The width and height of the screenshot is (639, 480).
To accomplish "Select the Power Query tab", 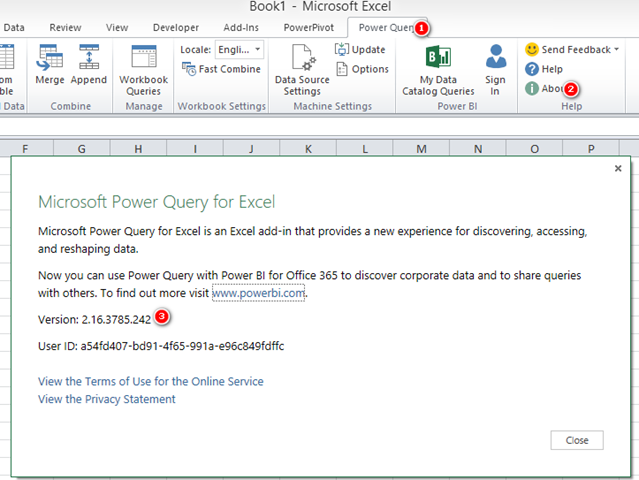I will [386, 28].
